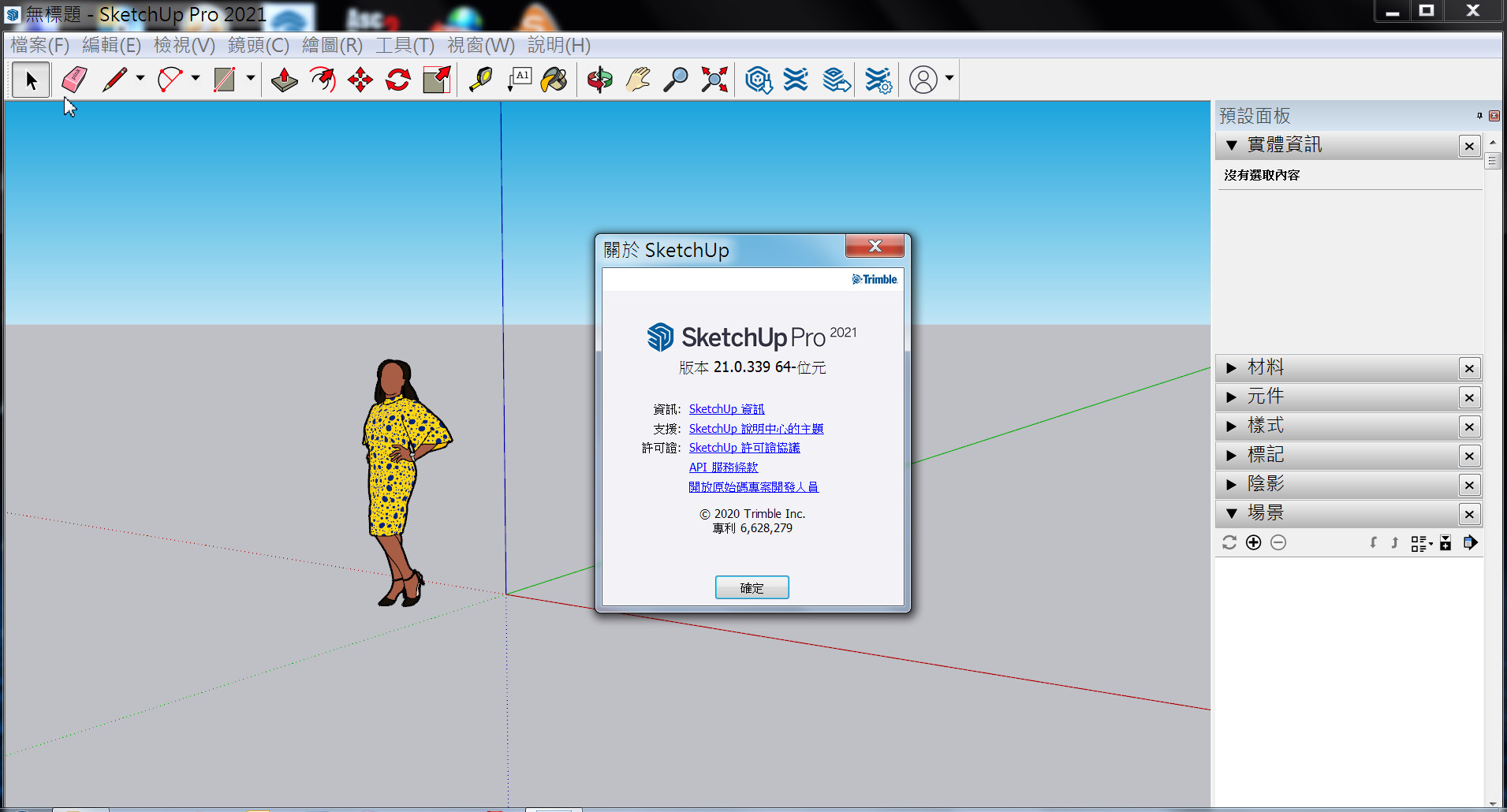Open the 開放原始碼專案開發人員 link

click(x=754, y=487)
